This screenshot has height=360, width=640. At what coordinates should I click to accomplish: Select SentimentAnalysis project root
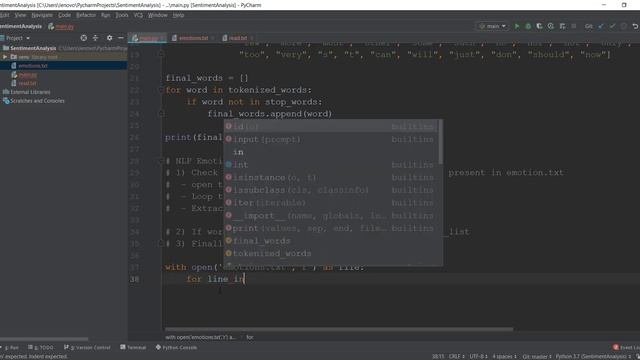coord(33,48)
